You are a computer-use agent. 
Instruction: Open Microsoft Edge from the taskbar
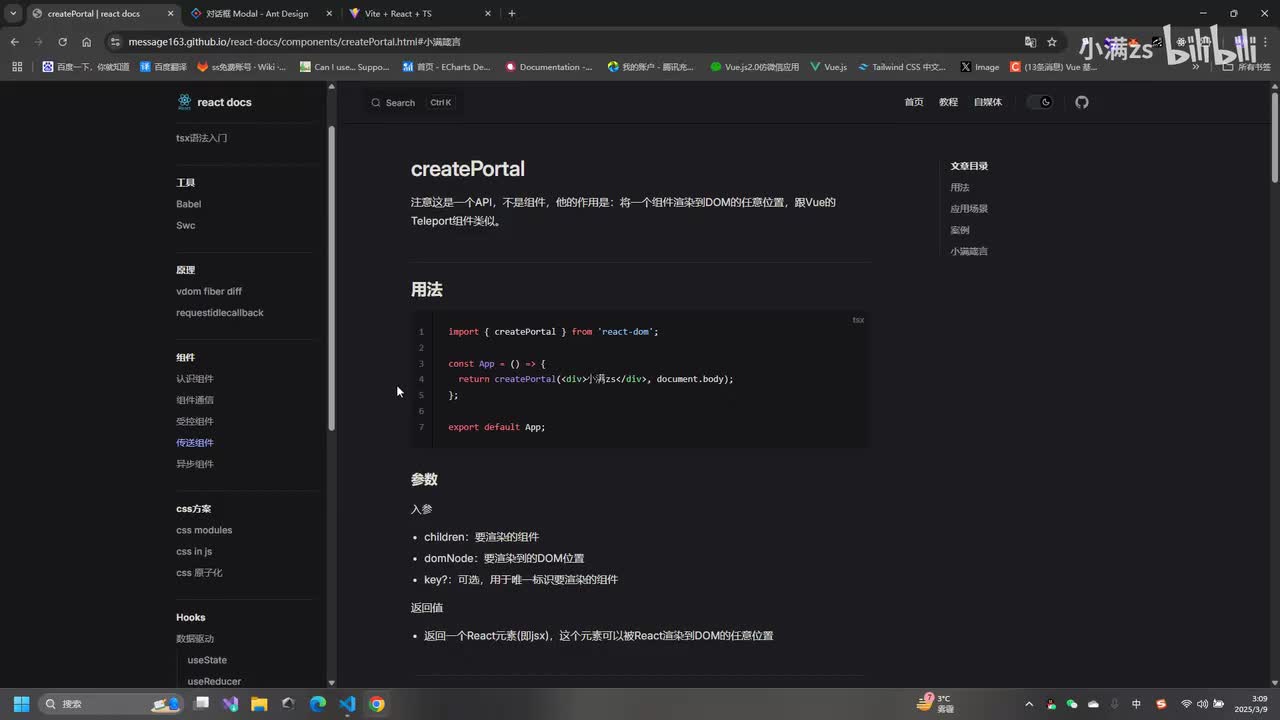pyautogui.click(x=318, y=704)
